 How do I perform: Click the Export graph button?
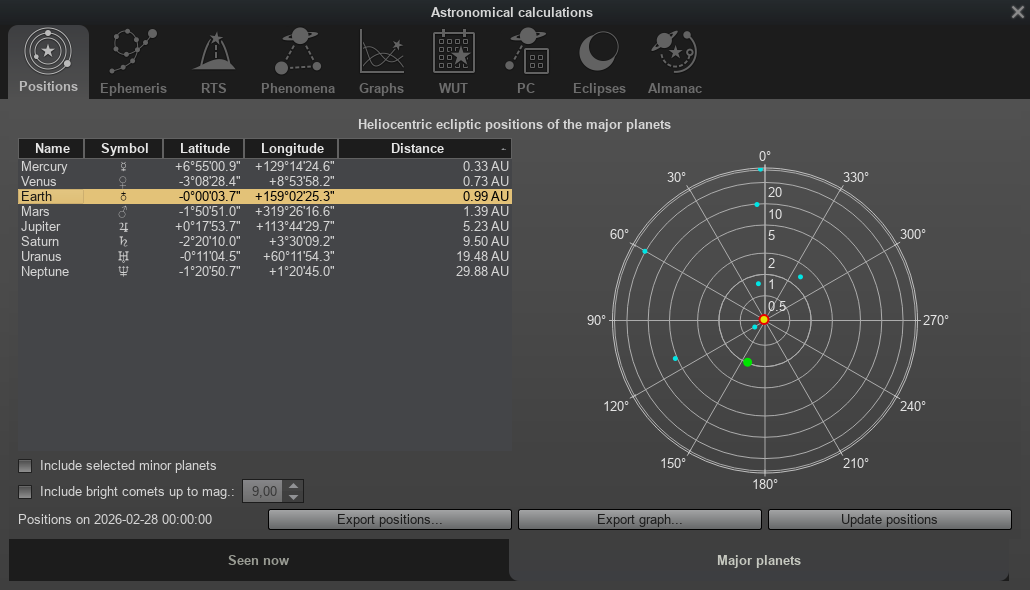click(639, 520)
